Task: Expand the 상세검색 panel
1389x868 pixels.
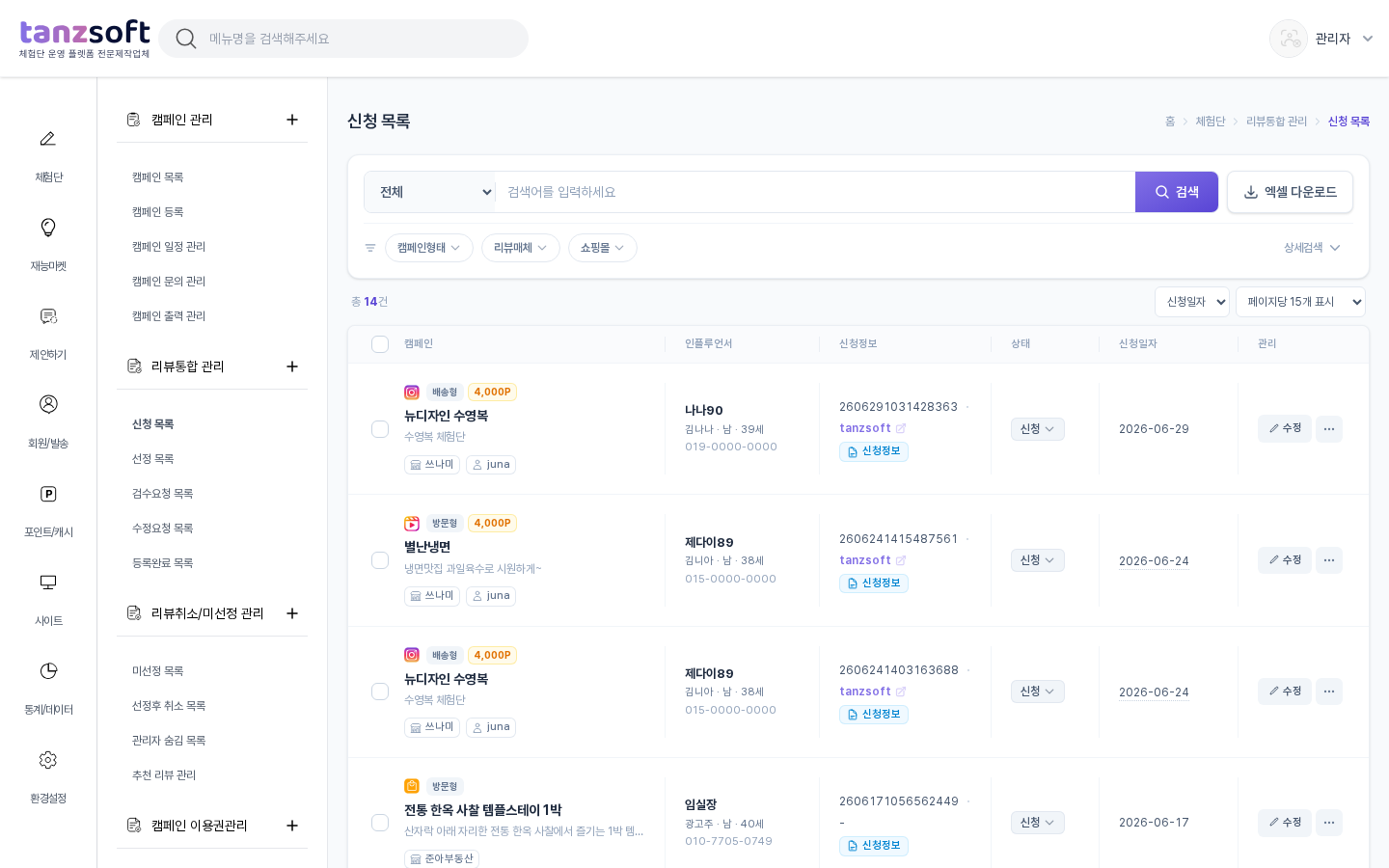Action: 1312,248
